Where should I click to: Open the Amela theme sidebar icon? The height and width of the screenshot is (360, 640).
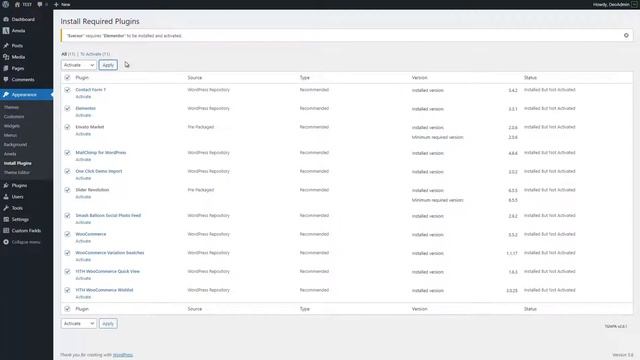click(x=6, y=31)
